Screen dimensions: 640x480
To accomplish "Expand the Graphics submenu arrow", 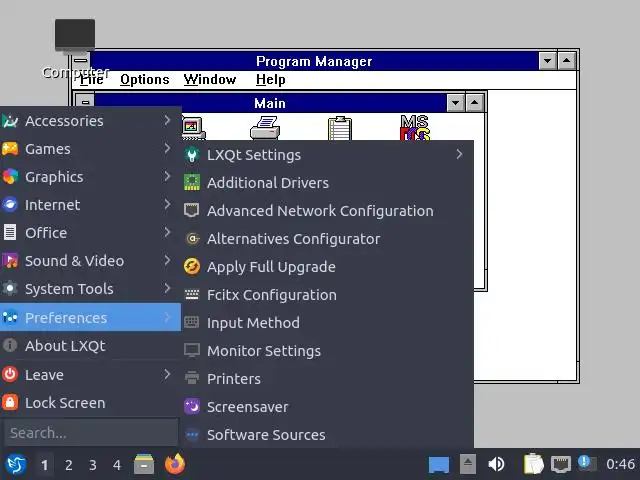I will [x=167, y=176].
